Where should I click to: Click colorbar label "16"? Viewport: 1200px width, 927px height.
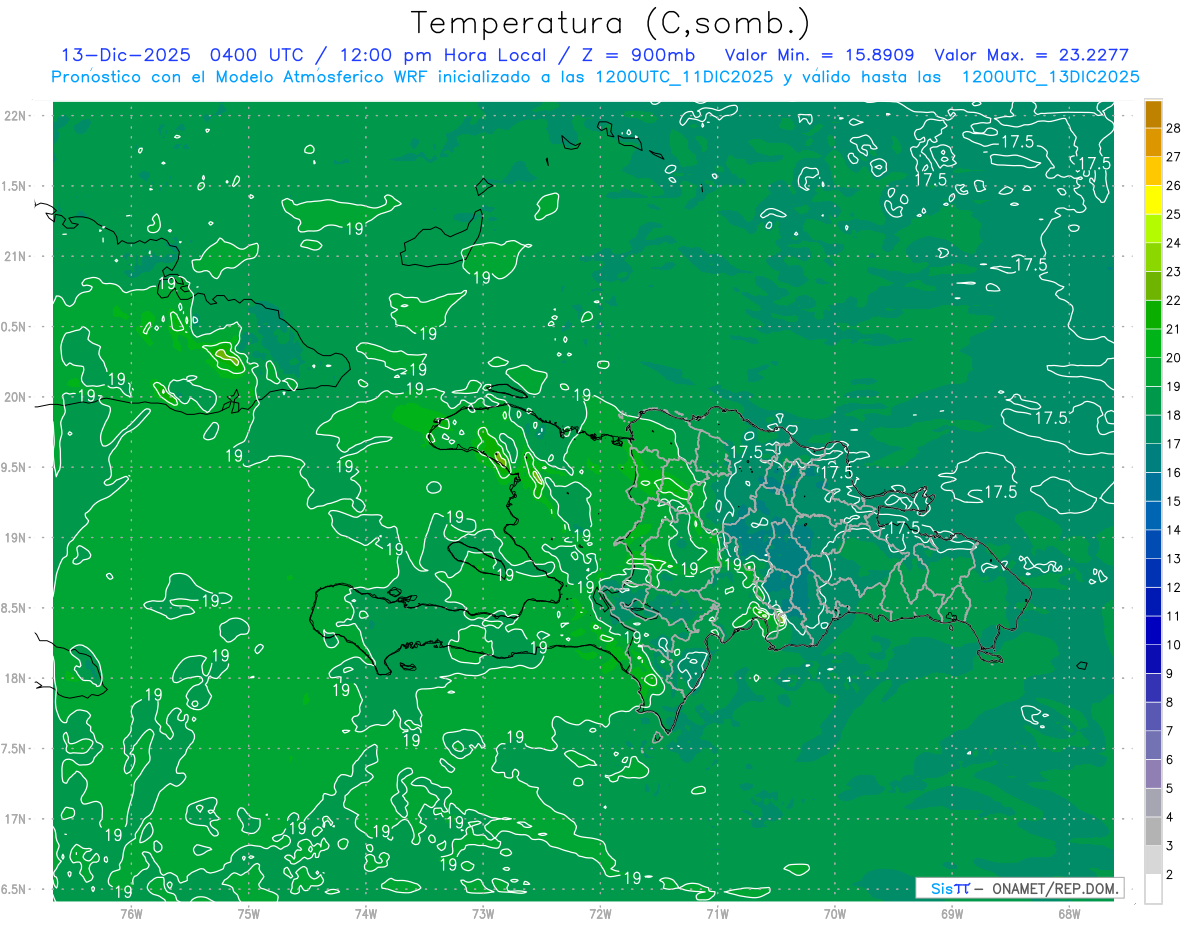tap(1174, 473)
